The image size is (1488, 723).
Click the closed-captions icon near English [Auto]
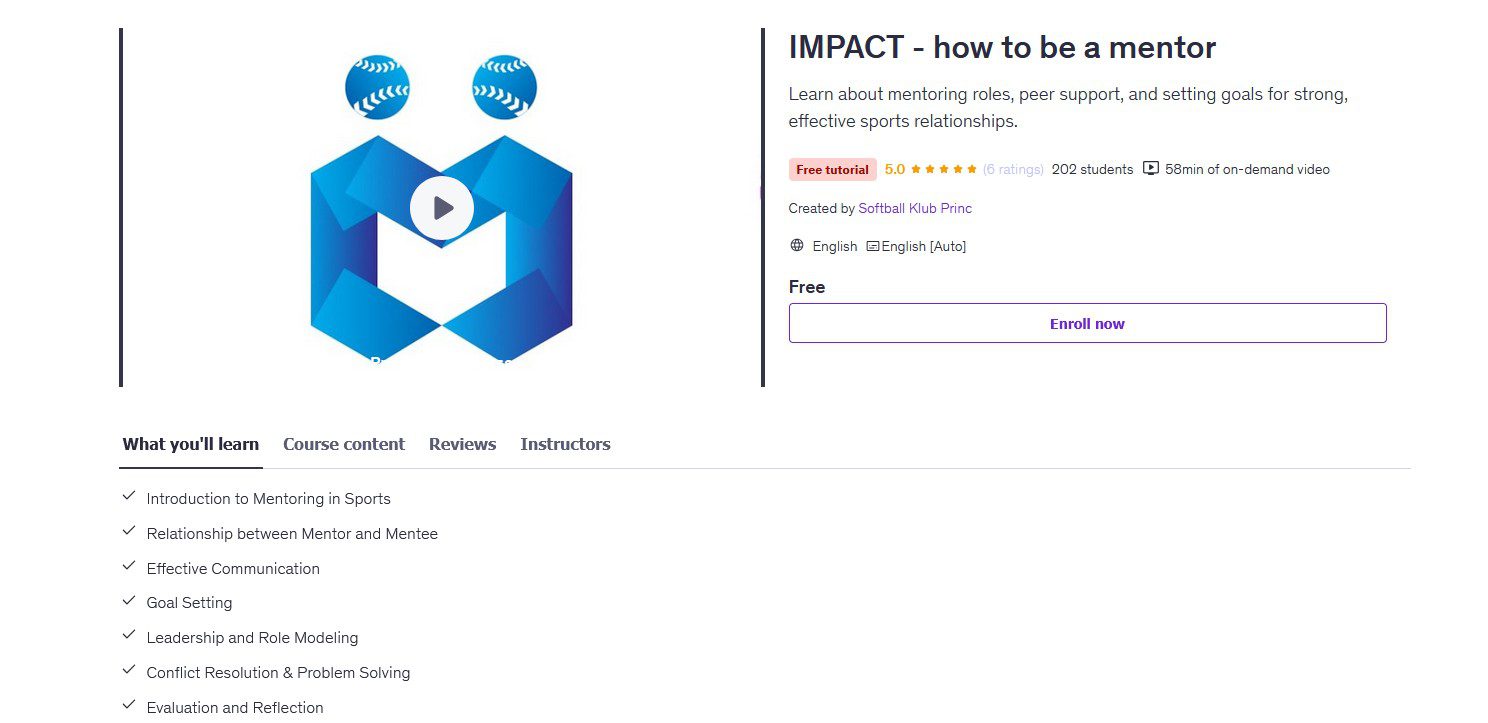[872, 245]
